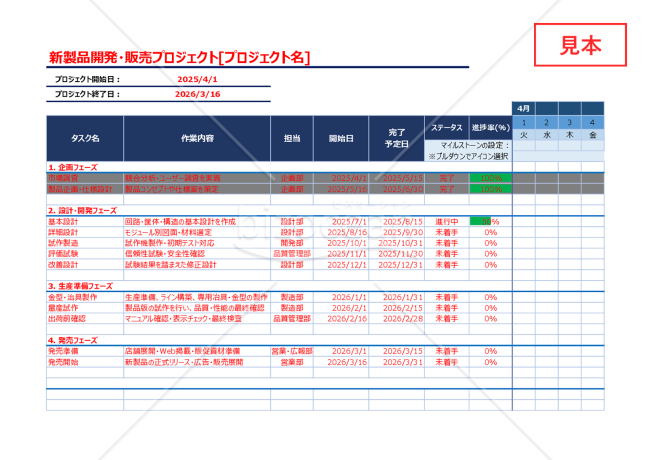
Task: Click the 2026/2/15 completion date cell
Action: (x=396, y=308)
